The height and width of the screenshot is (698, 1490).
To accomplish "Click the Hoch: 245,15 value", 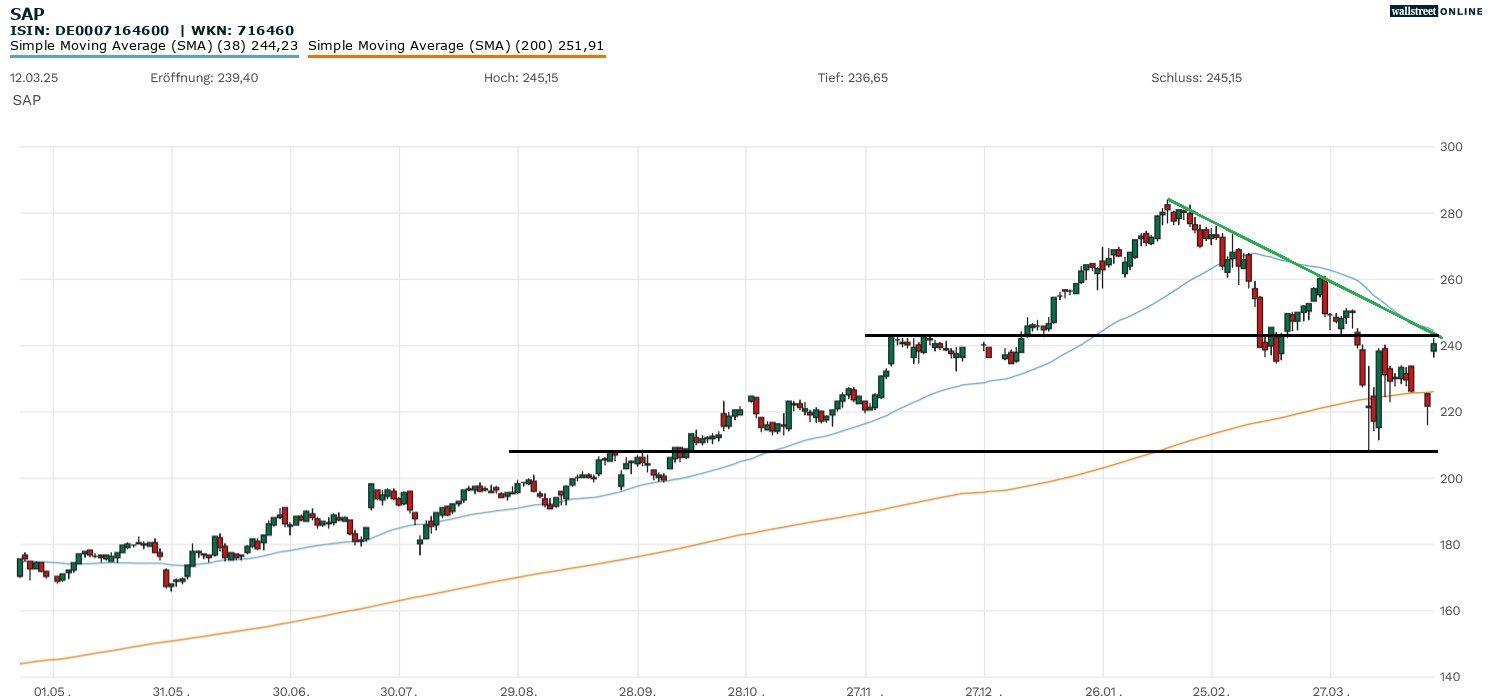I will [521, 77].
